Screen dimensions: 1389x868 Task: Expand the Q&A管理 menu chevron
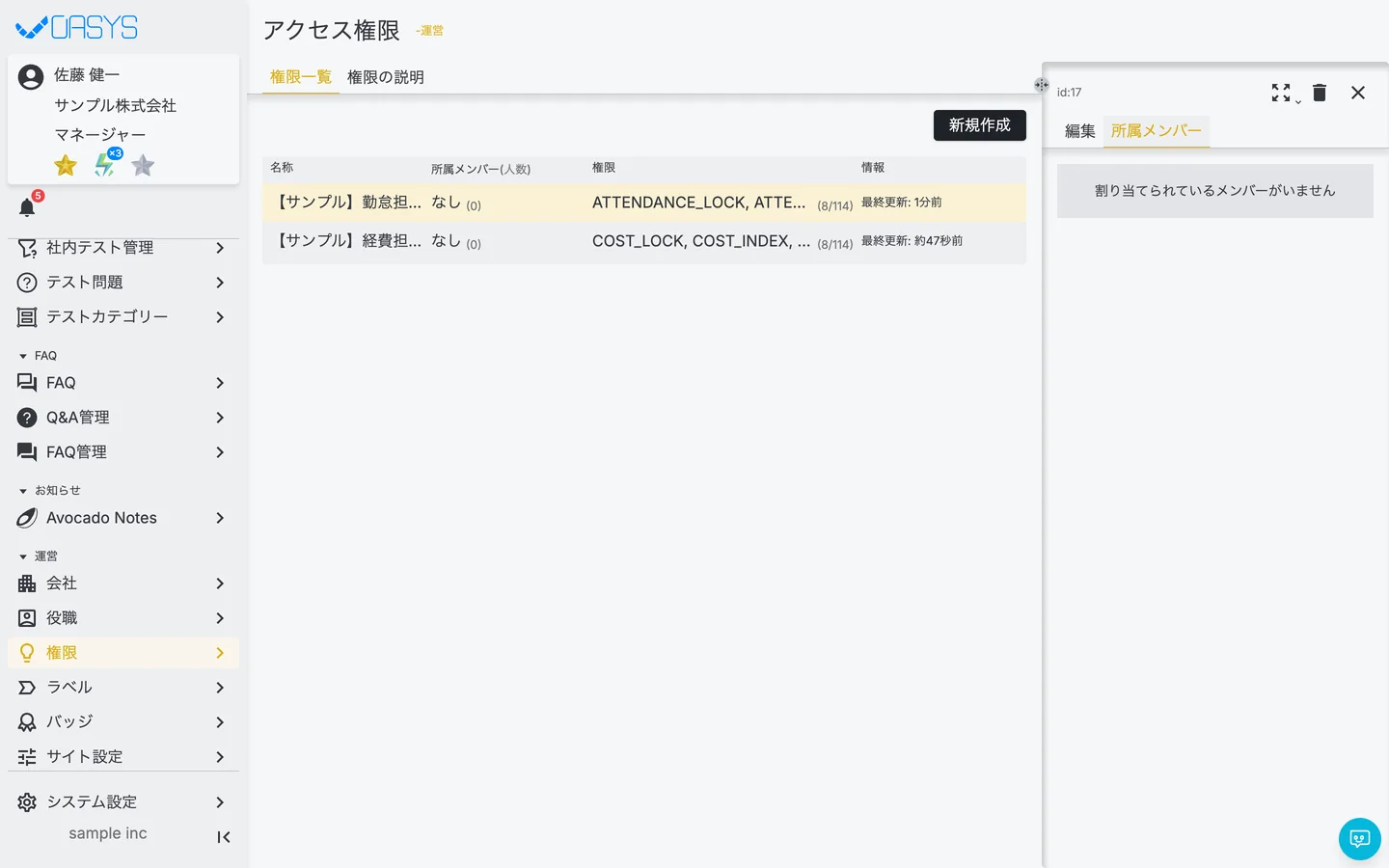[220, 418]
